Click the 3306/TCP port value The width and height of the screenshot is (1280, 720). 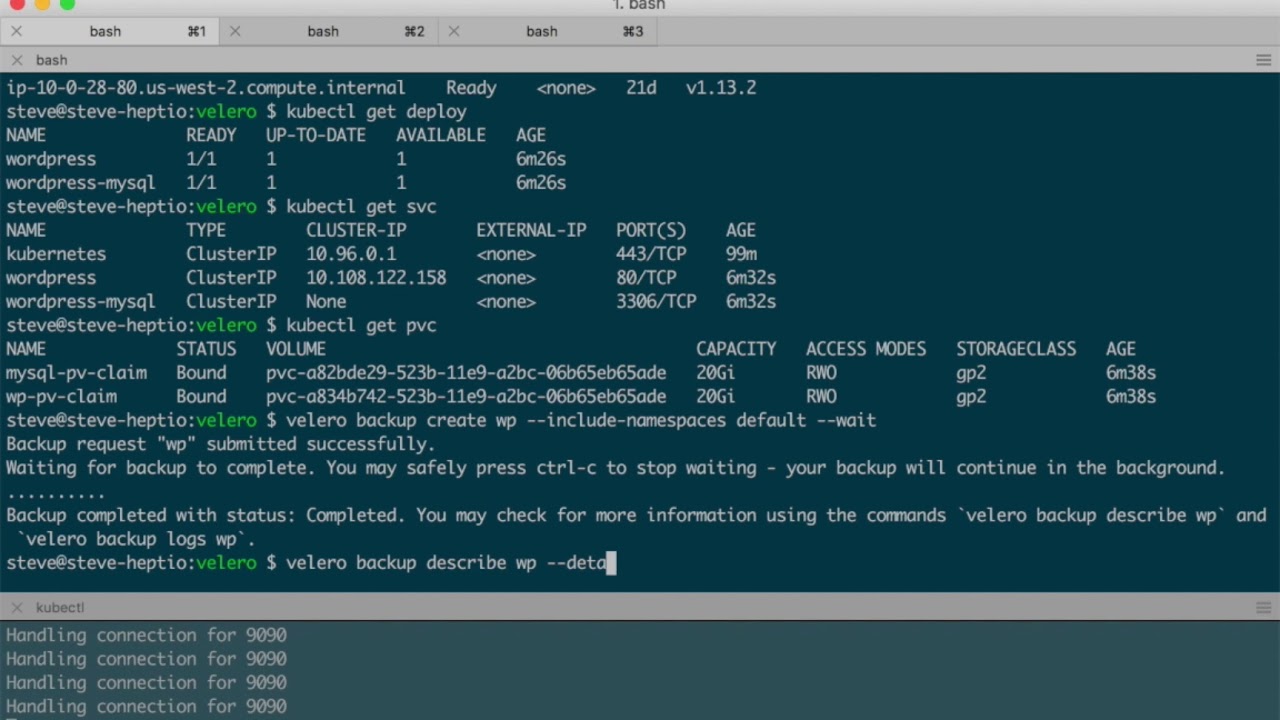(x=656, y=302)
